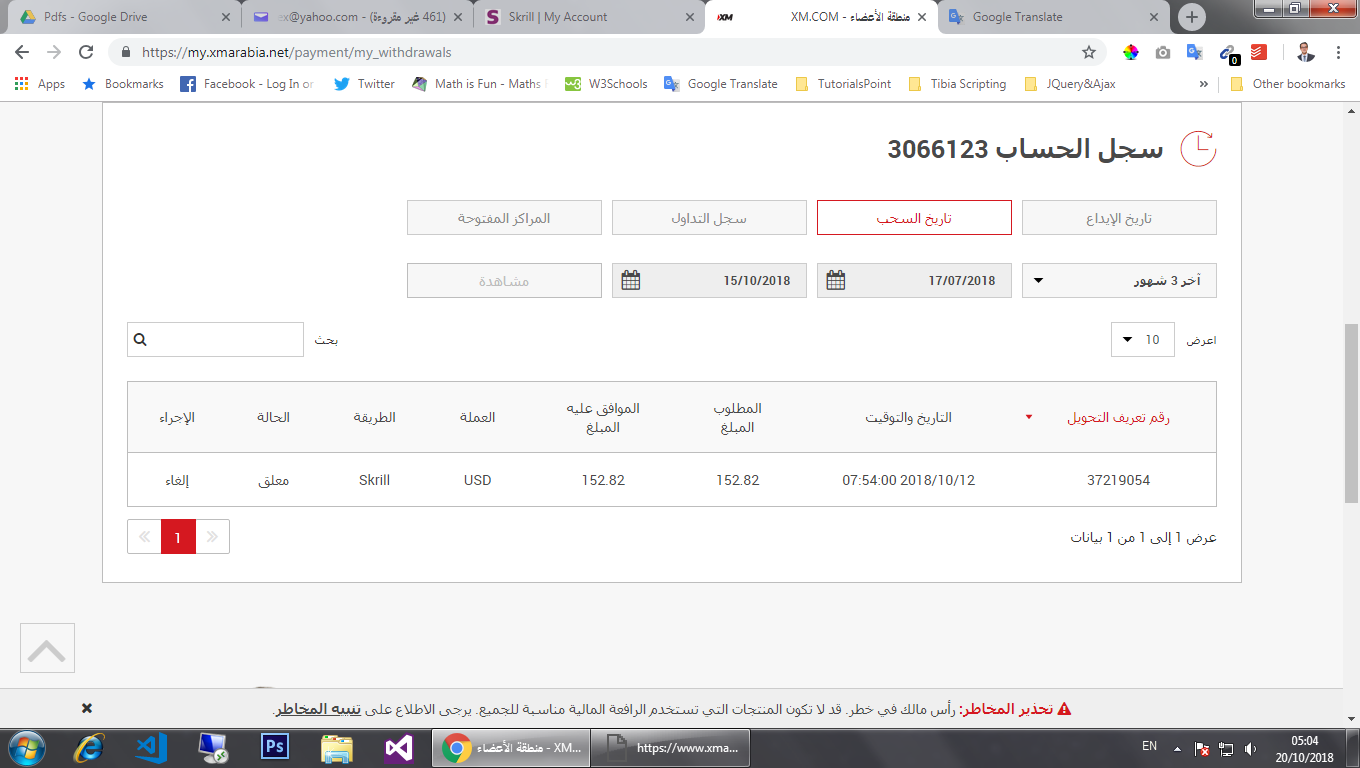This screenshot has width=1360, height=768.
Task: Open Photoshop from the taskbar
Action: [274, 747]
